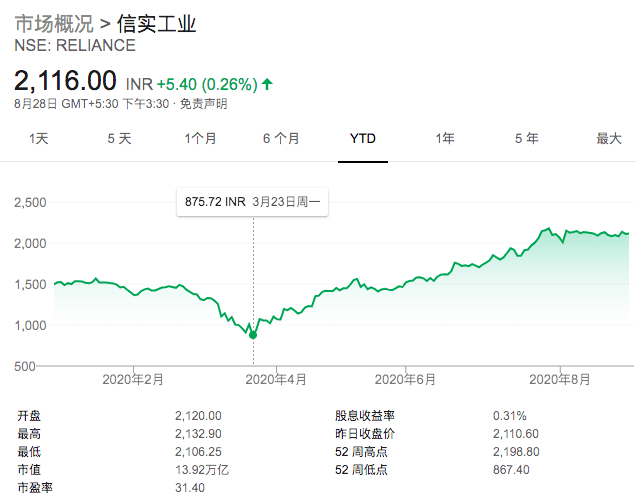636x501 pixels.
Task: Click the 52 周低点 value 867.40
Action: [x=511, y=470]
